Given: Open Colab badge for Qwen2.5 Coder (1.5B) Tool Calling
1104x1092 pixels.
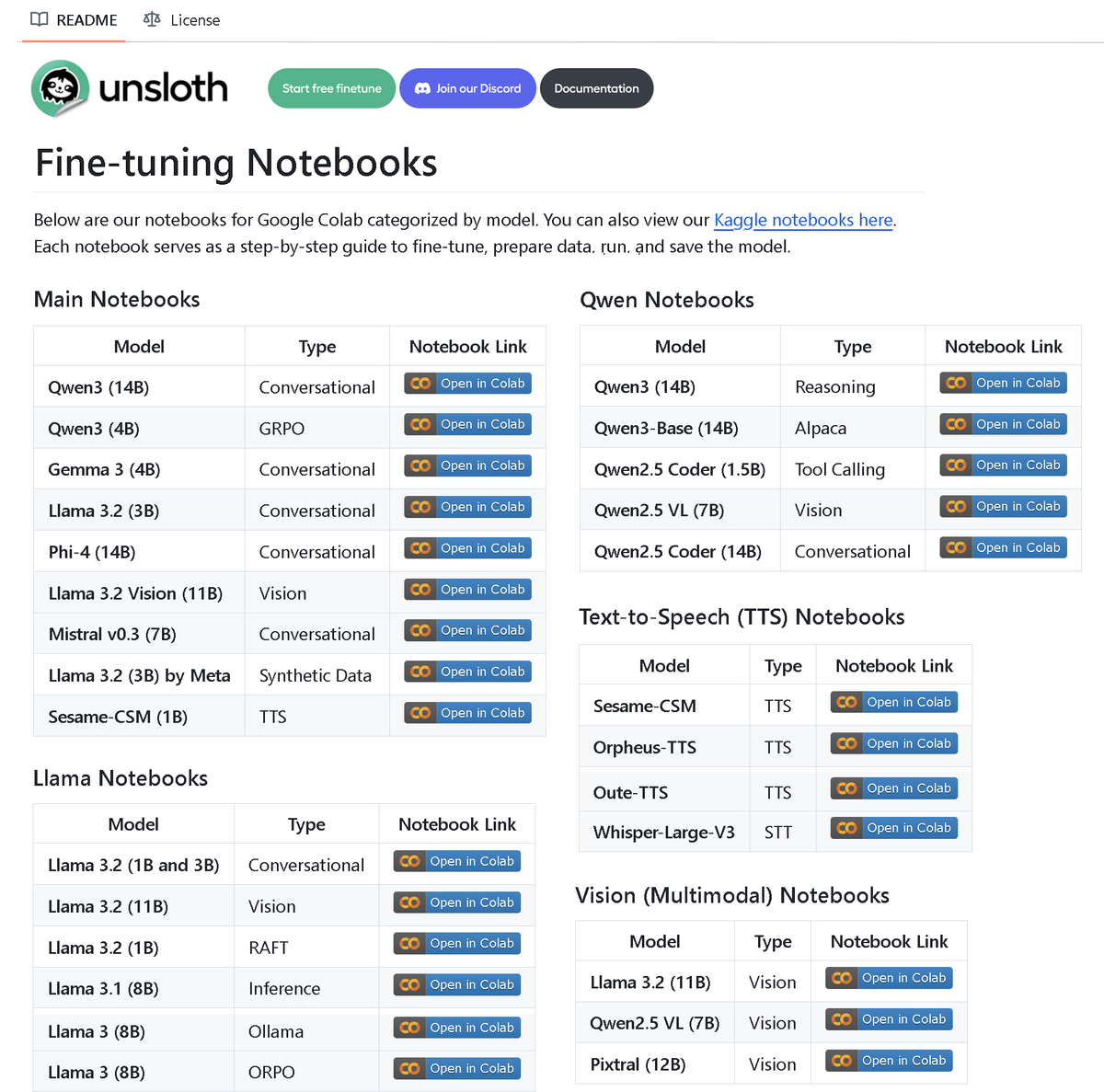Looking at the screenshot, I should pos(1003,466).
